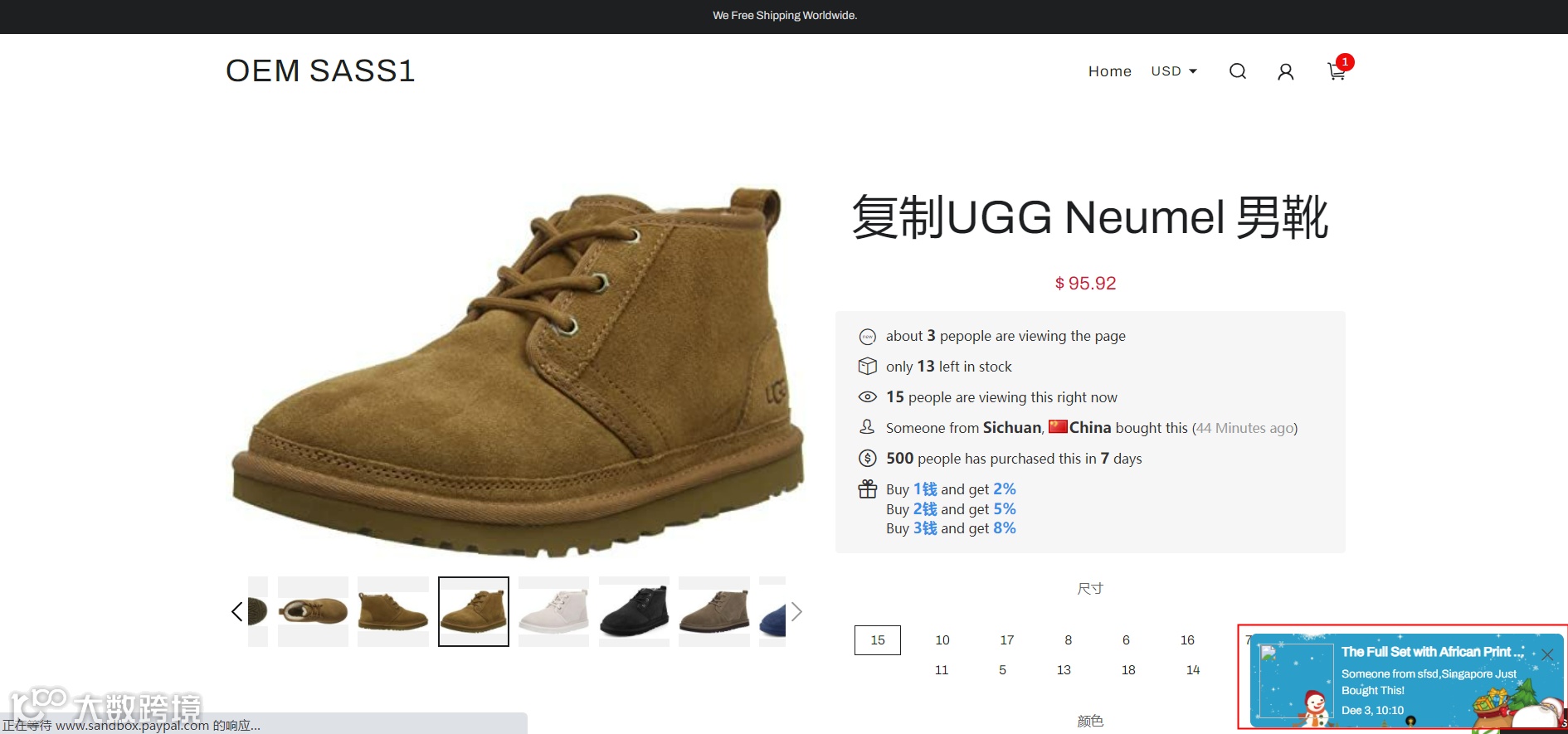Click the large chestnut boot product image

pyautogui.click(x=518, y=372)
